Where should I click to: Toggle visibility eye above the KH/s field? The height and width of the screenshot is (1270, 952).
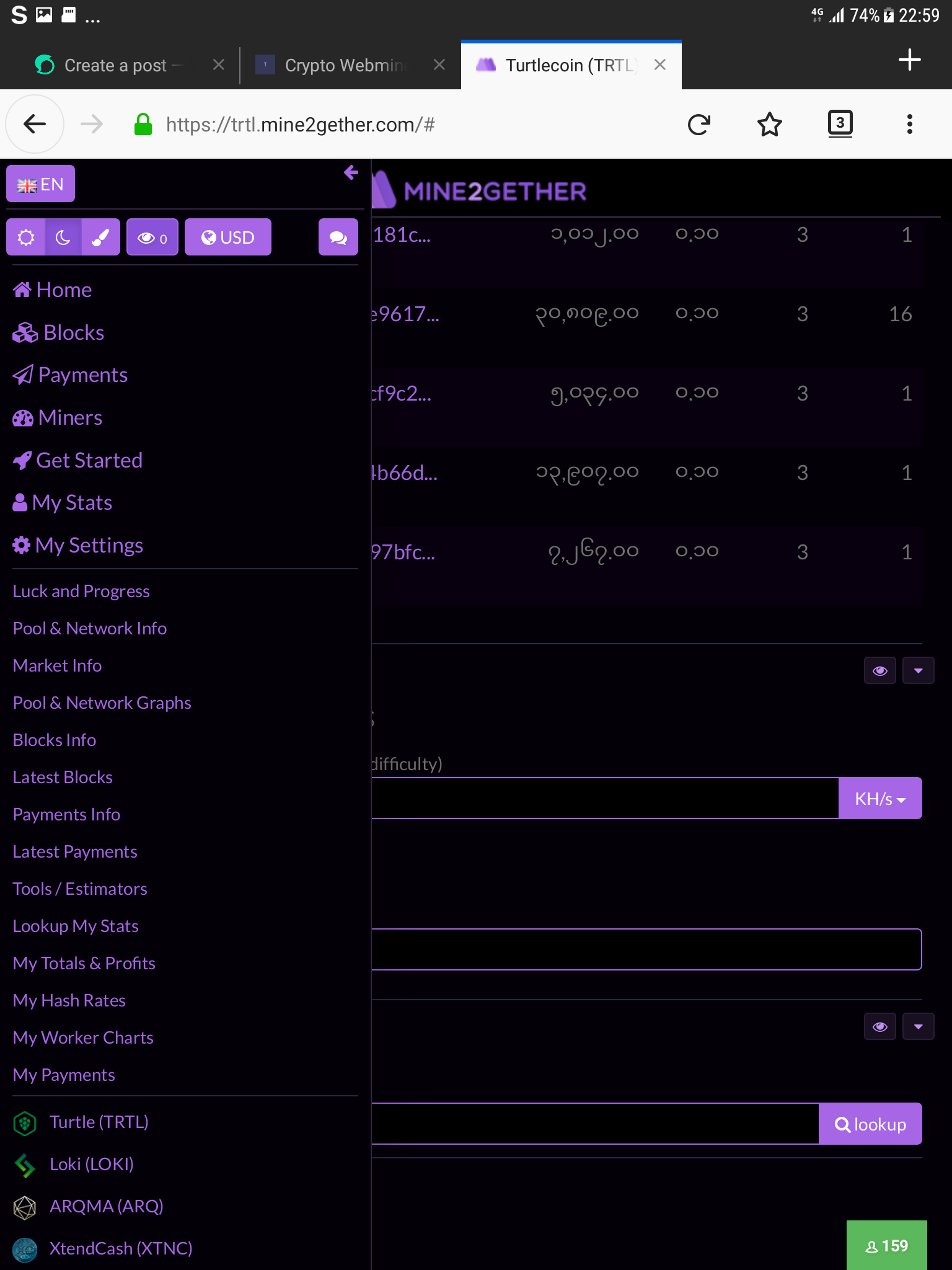[x=880, y=671]
